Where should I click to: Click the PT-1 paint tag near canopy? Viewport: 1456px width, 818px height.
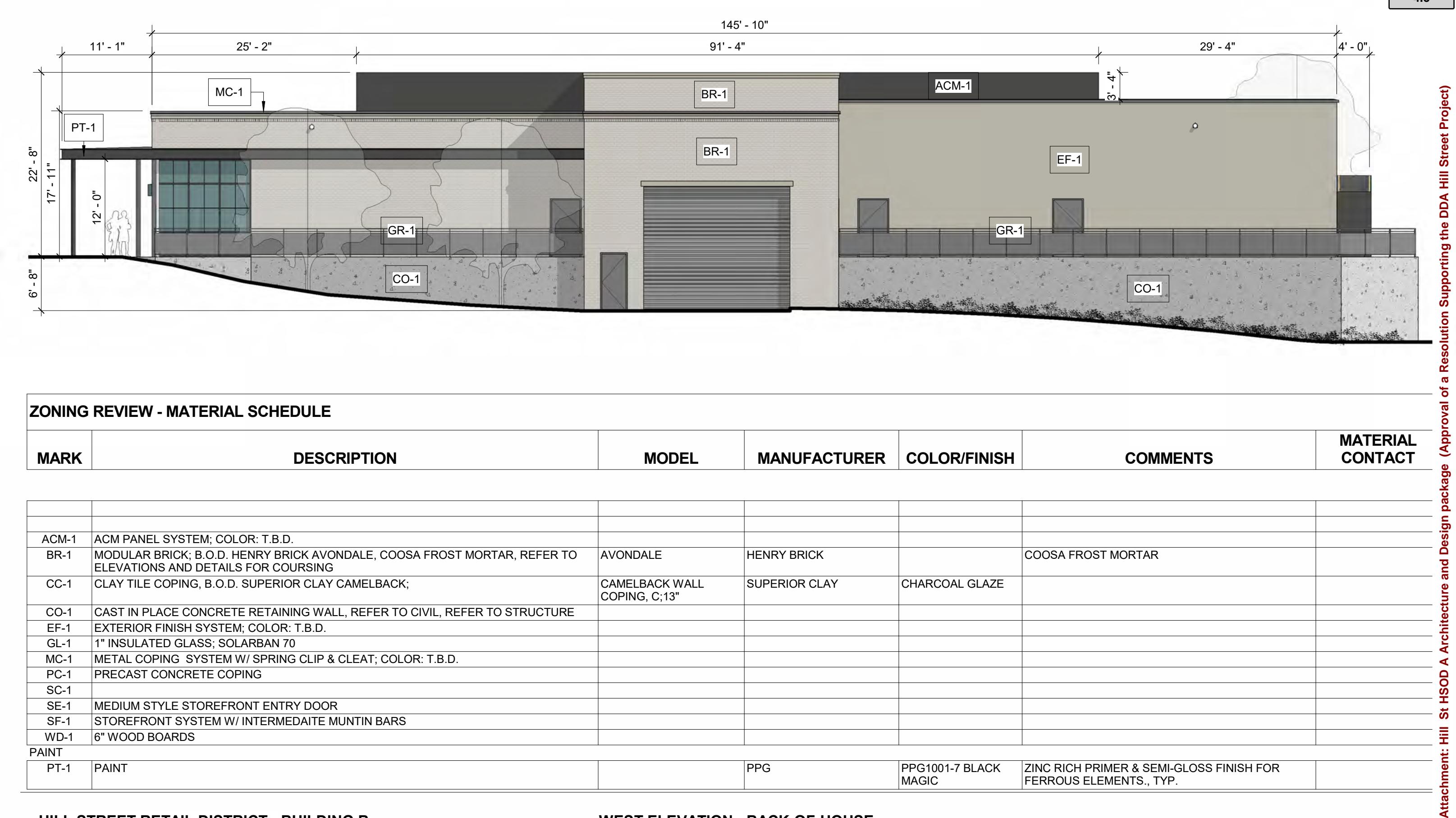[83, 128]
